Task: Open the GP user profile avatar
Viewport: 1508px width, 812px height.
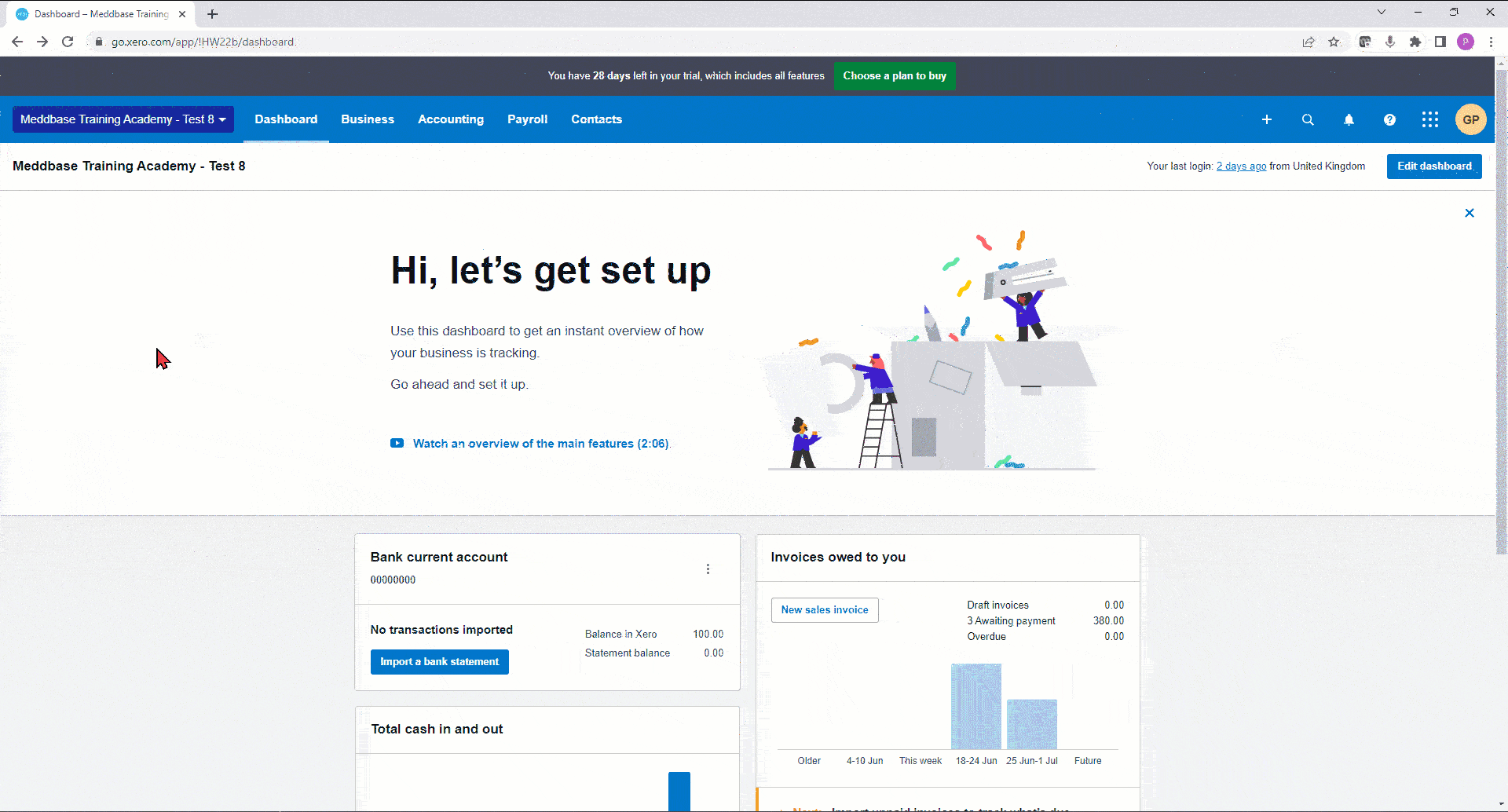Action: [x=1470, y=119]
